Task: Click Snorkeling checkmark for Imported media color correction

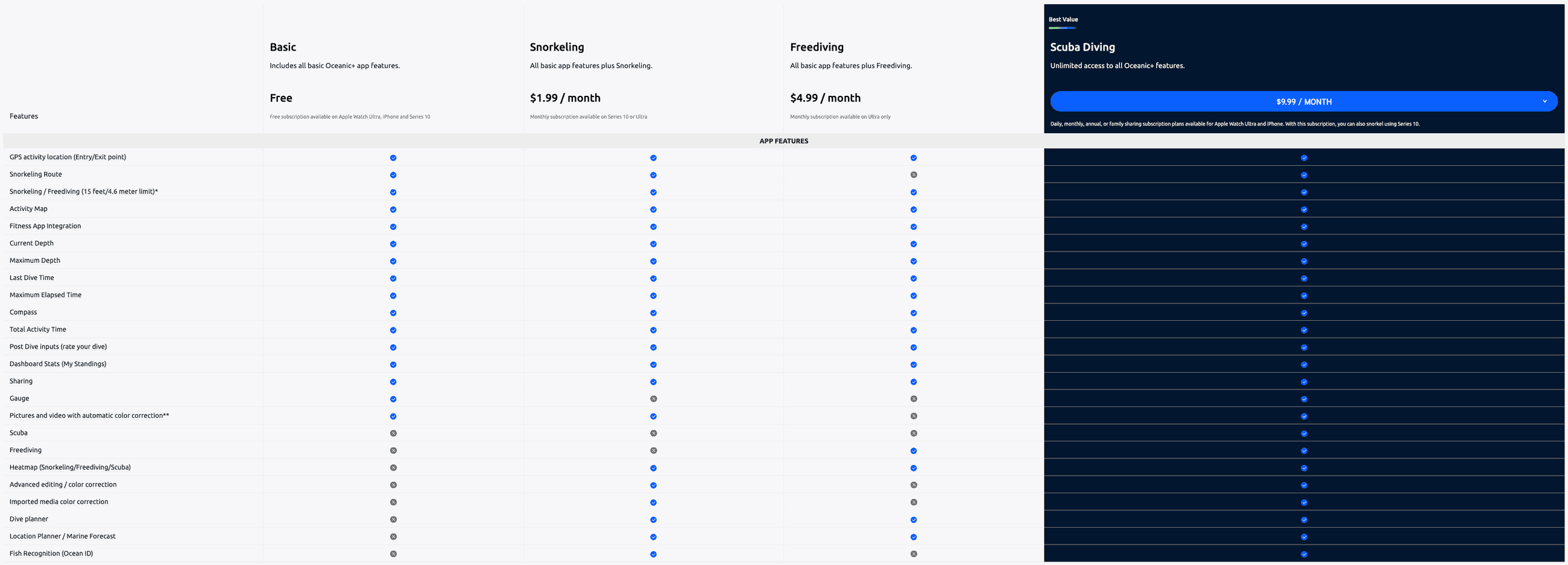Action: click(653, 503)
